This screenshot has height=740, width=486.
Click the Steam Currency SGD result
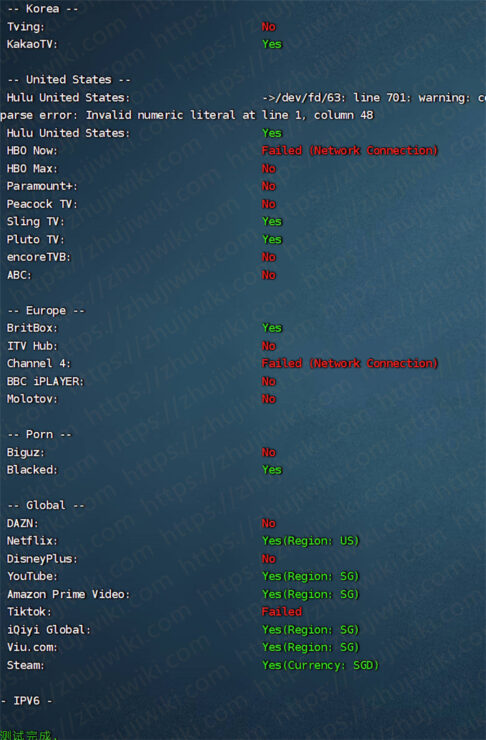coord(320,665)
